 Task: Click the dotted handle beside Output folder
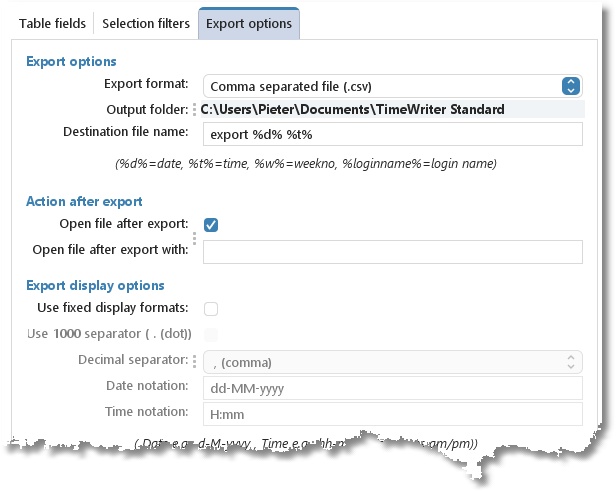point(194,109)
